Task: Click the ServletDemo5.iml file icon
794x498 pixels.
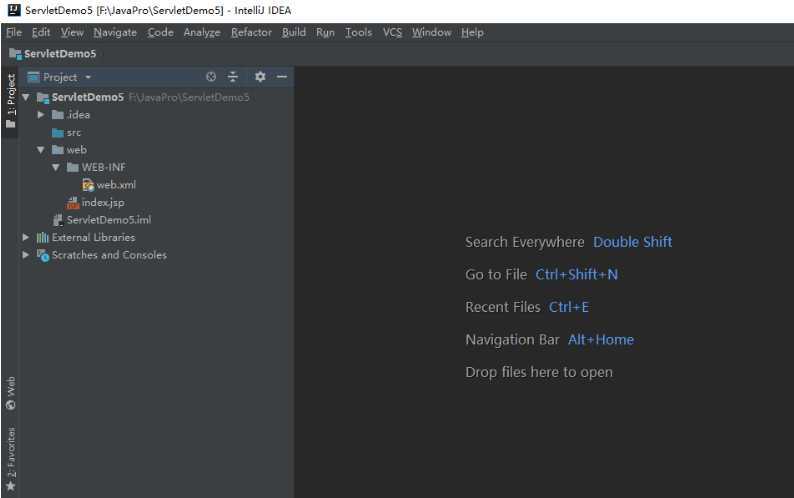Action: pos(58,220)
